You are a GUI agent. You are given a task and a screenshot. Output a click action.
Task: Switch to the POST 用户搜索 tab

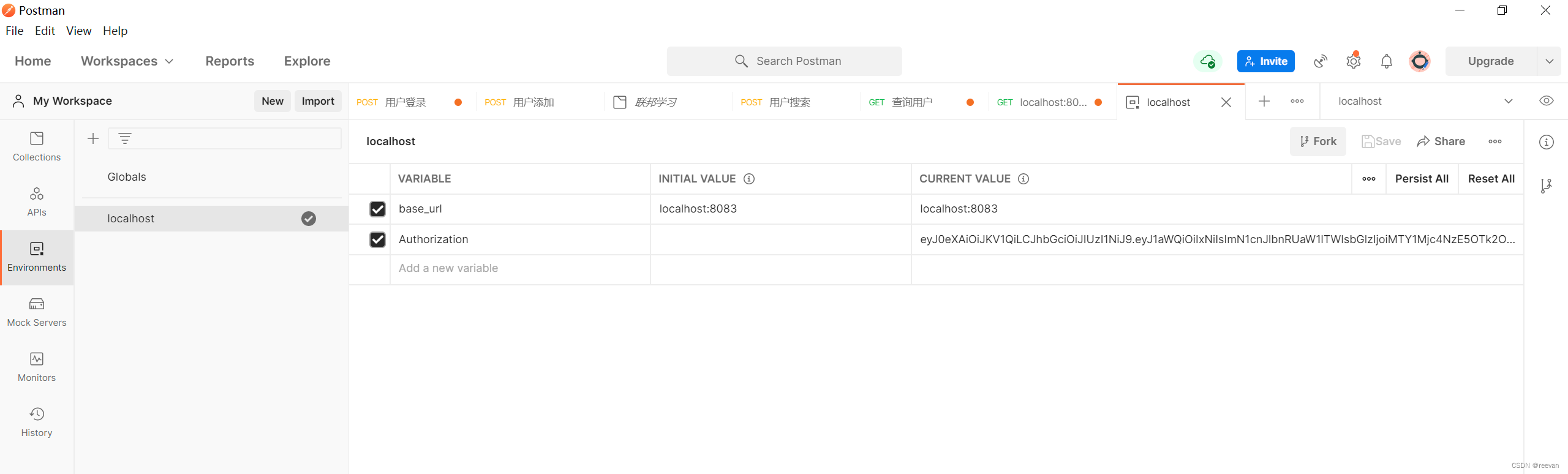pyautogui.click(x=797, y=102)
